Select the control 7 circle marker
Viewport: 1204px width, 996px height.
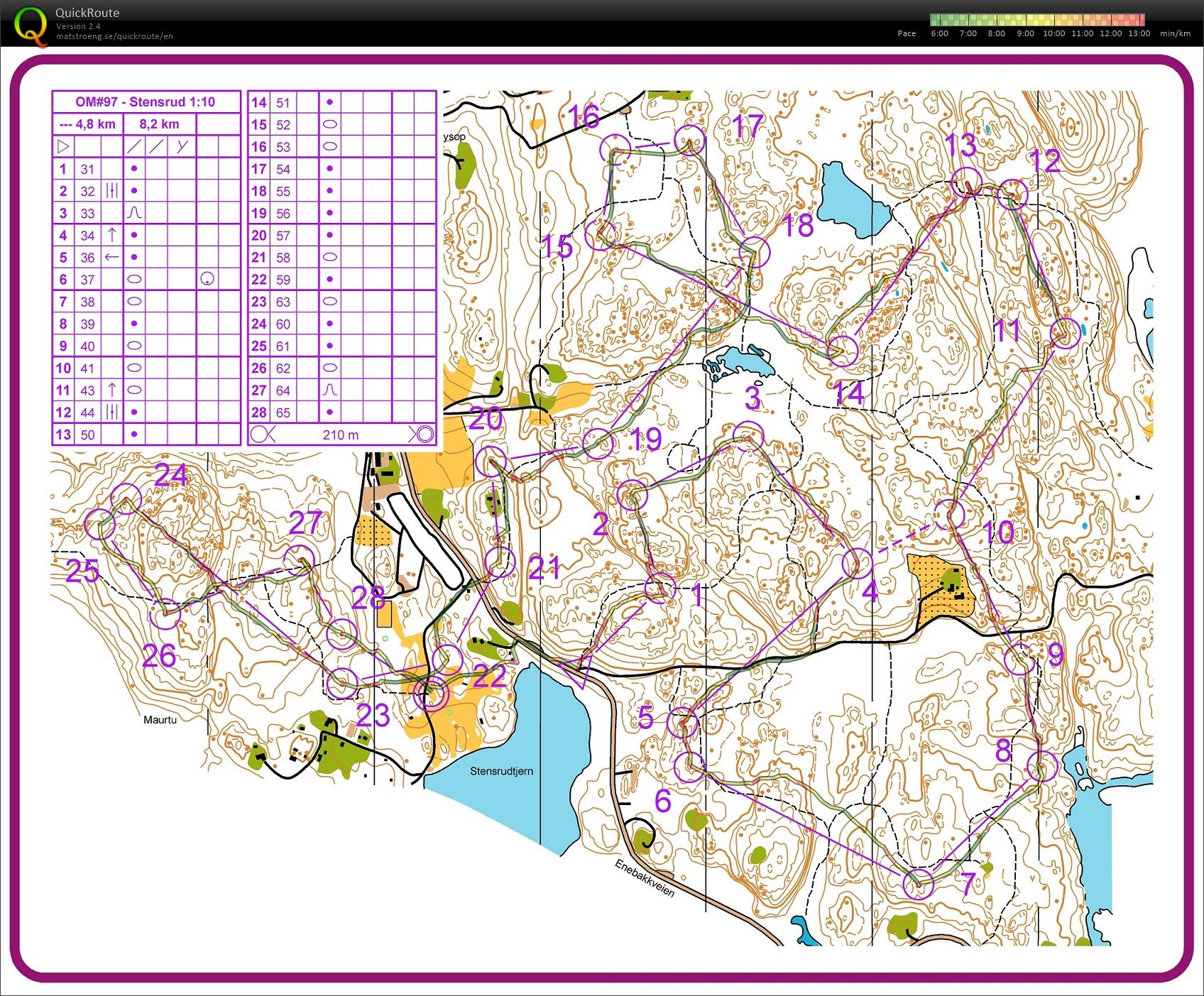point(918,884)
